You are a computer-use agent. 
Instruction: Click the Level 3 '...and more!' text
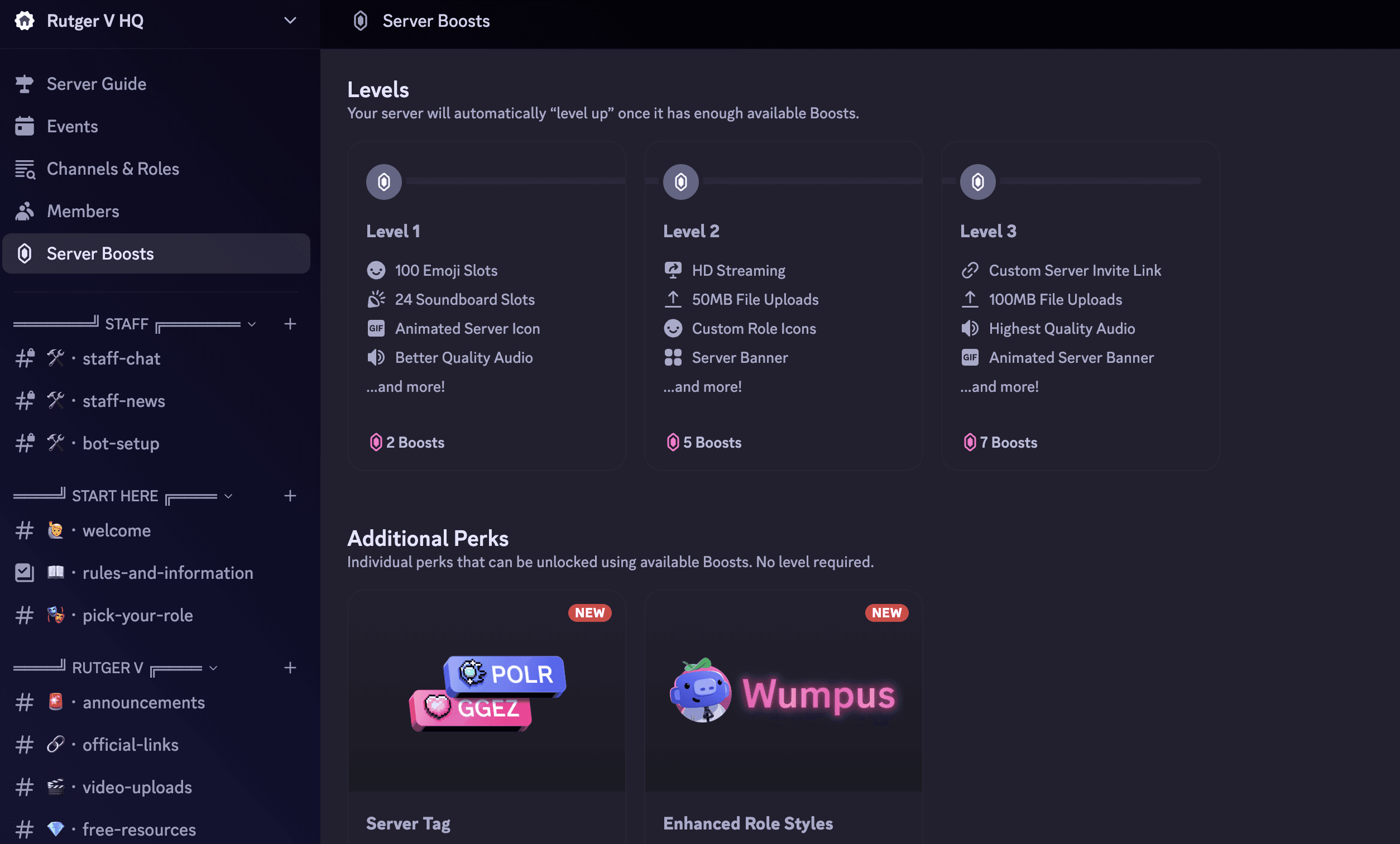(999, 387)
